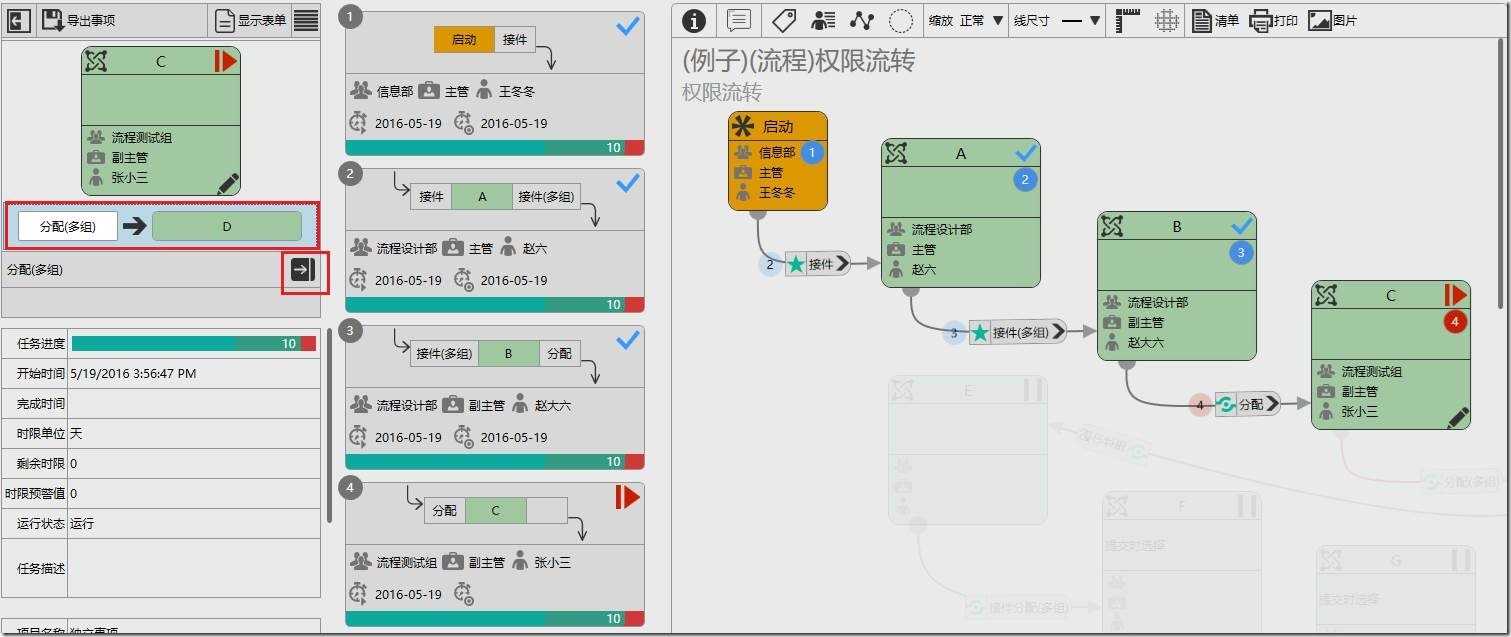Viewport: 1511px width, 637px height.
Task: Select the green C box in history step 4
Action: [x=495, y=510]
